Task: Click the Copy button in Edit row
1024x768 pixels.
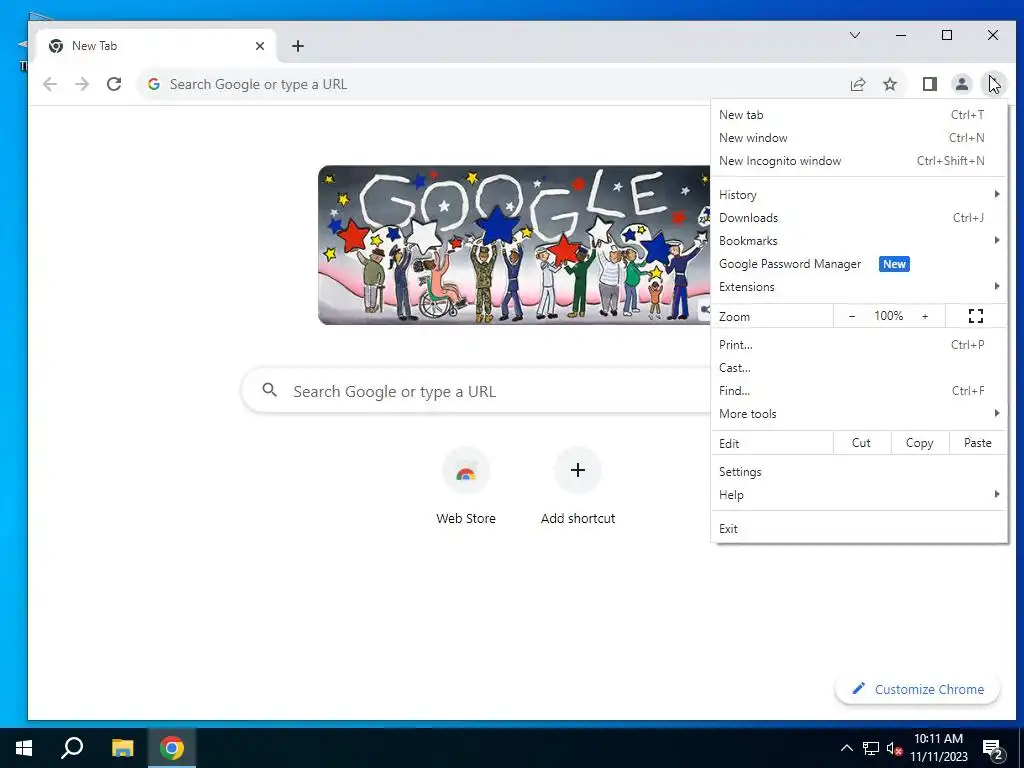Action: [920, 443]
